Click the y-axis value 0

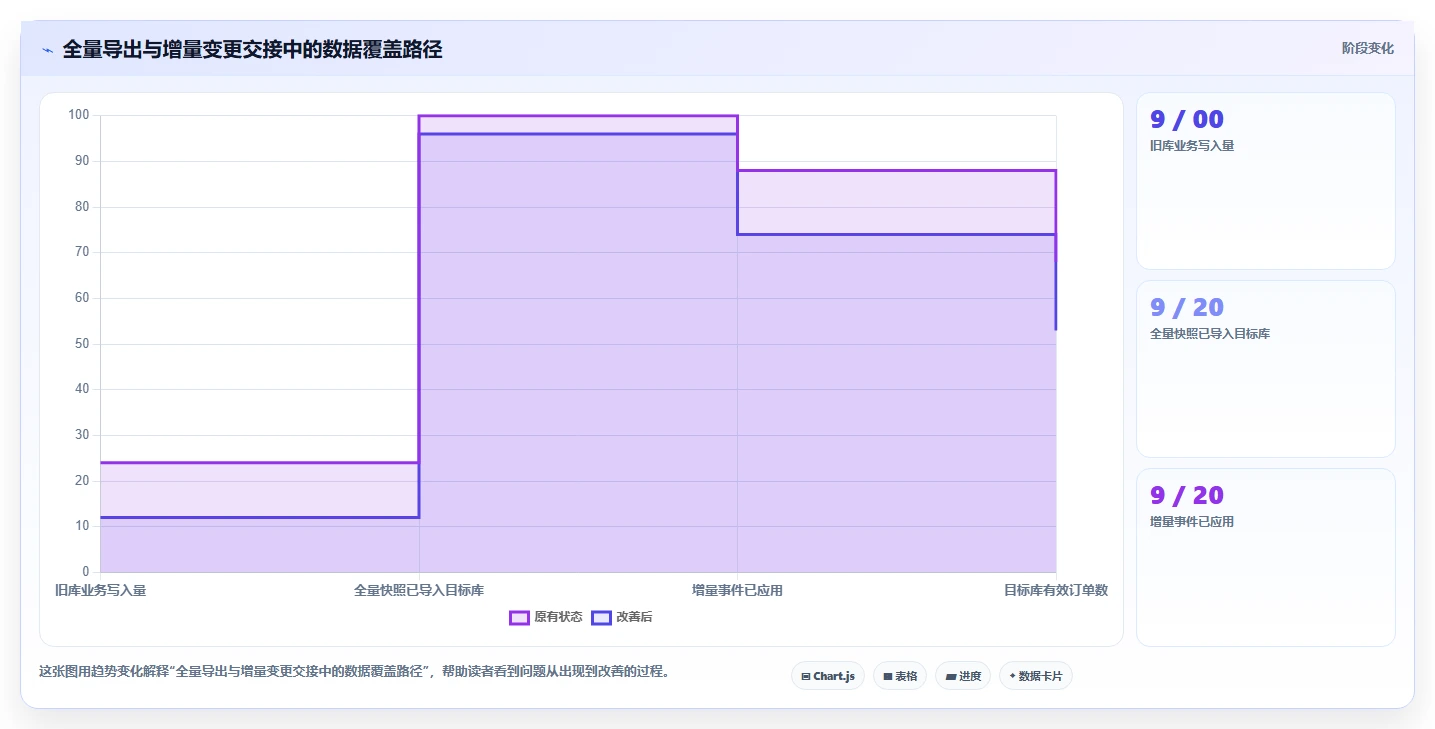point(86,571)
